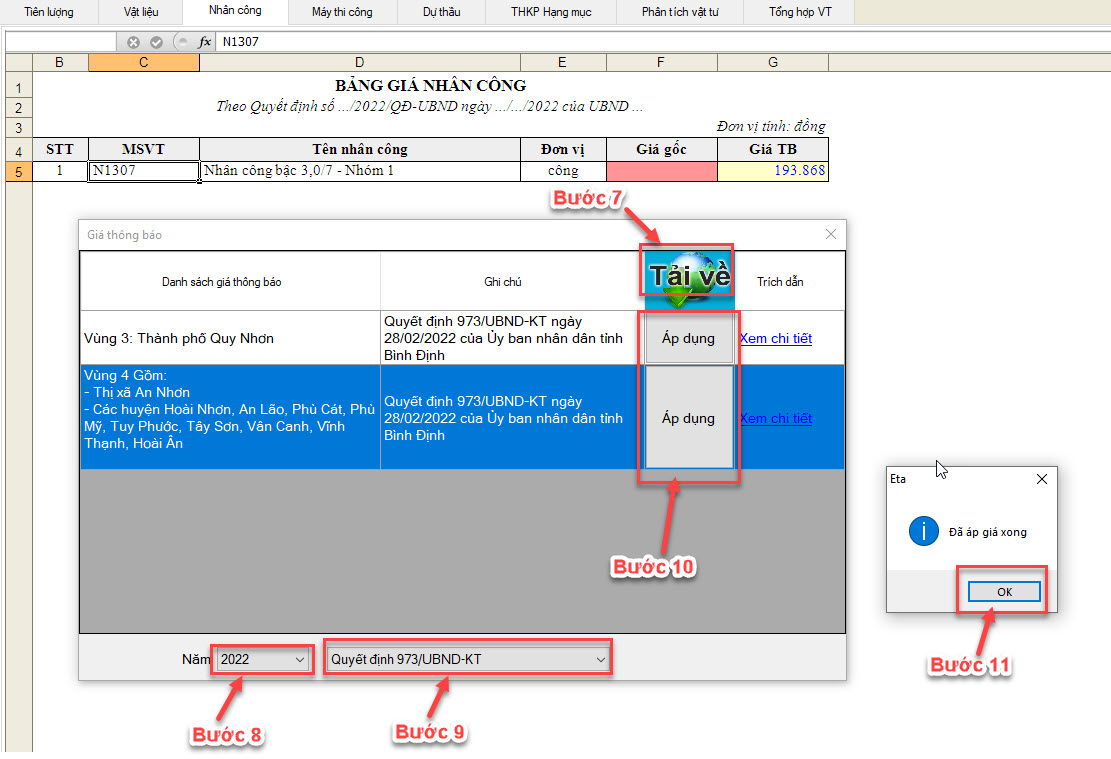Viewport: 1111px width, 759px height.
Task: Select column G header
Action: pyautogui.click(x=773, y=62)
